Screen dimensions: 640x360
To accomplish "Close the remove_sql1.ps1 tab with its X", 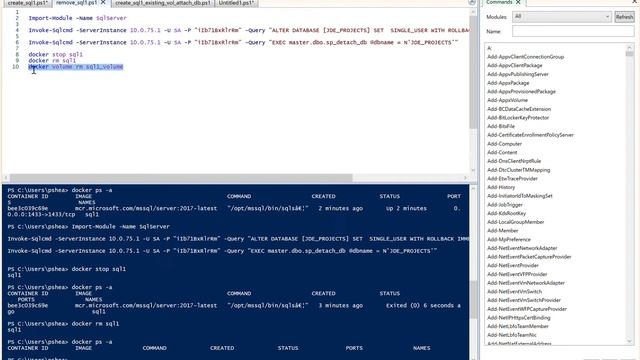I will coord(103,2).
